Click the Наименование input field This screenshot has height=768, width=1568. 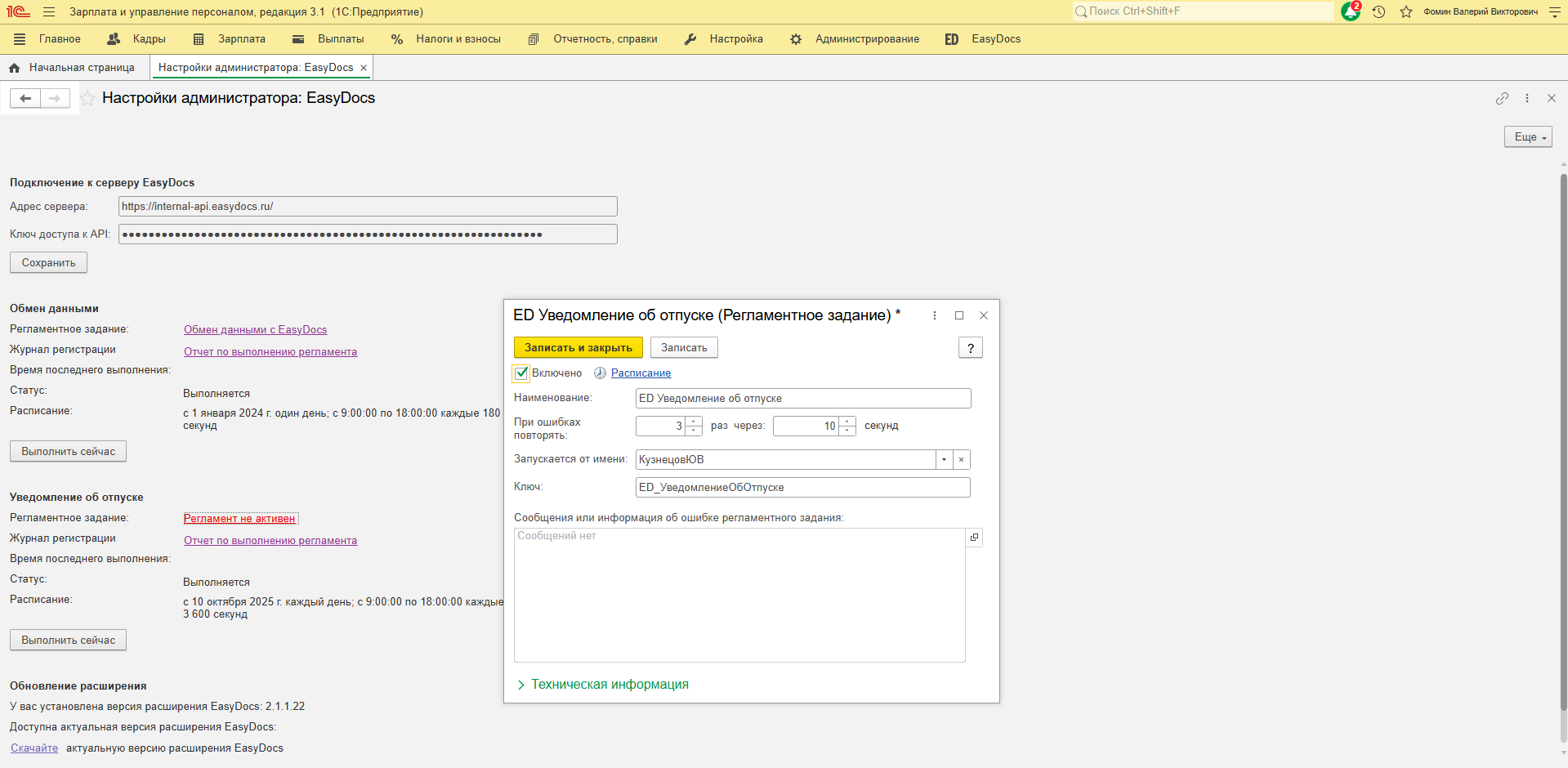(x=802, y=399)
